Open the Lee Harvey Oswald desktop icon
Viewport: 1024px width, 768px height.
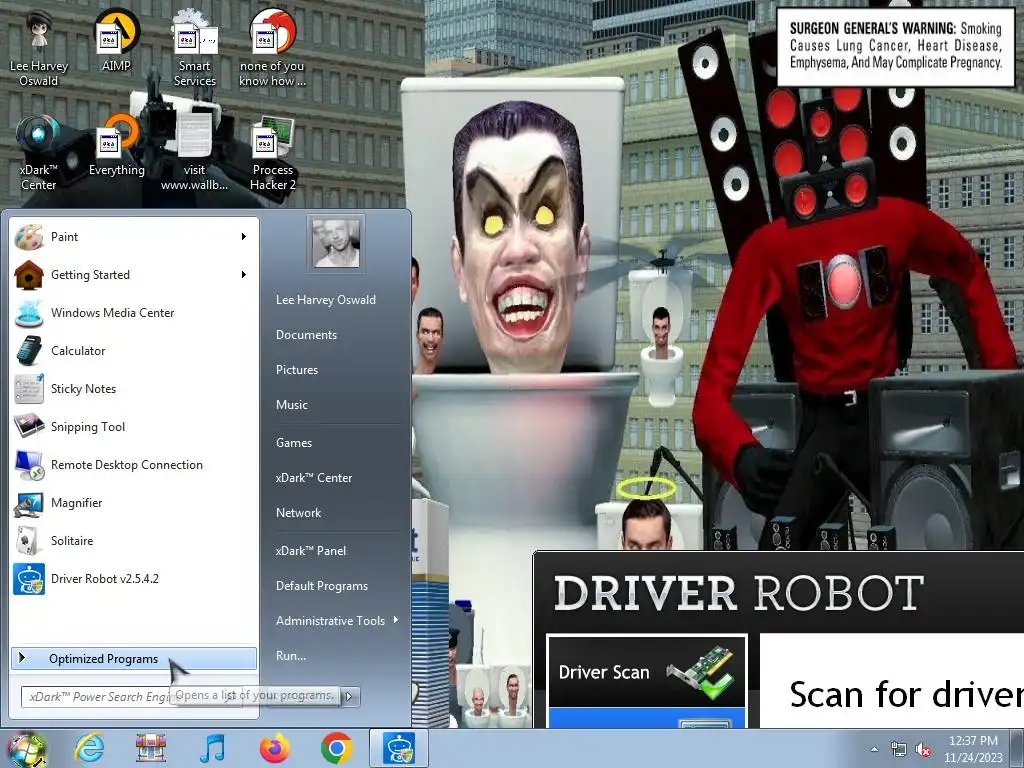click(39, 49)
